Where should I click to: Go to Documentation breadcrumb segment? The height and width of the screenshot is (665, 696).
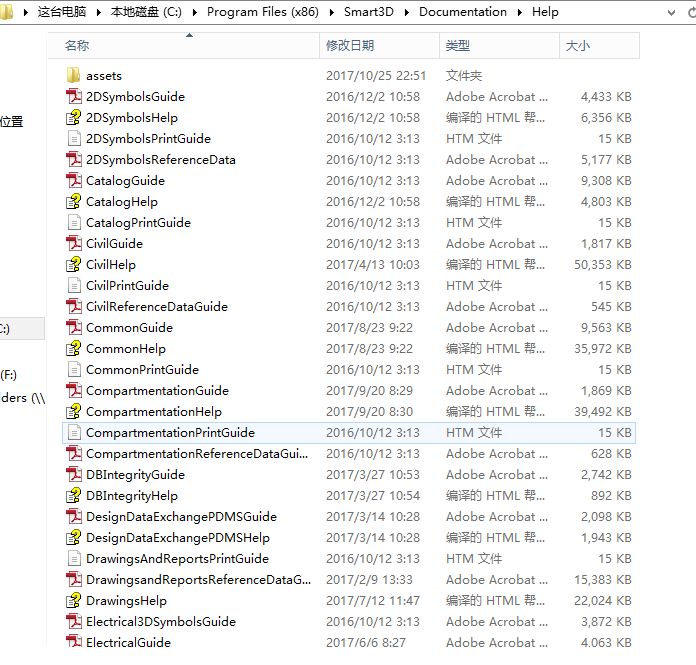point(463,12)
